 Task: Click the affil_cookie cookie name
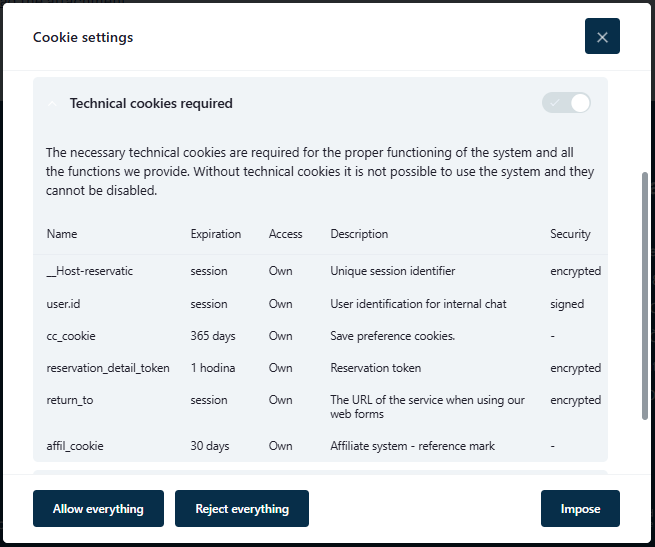75,445
